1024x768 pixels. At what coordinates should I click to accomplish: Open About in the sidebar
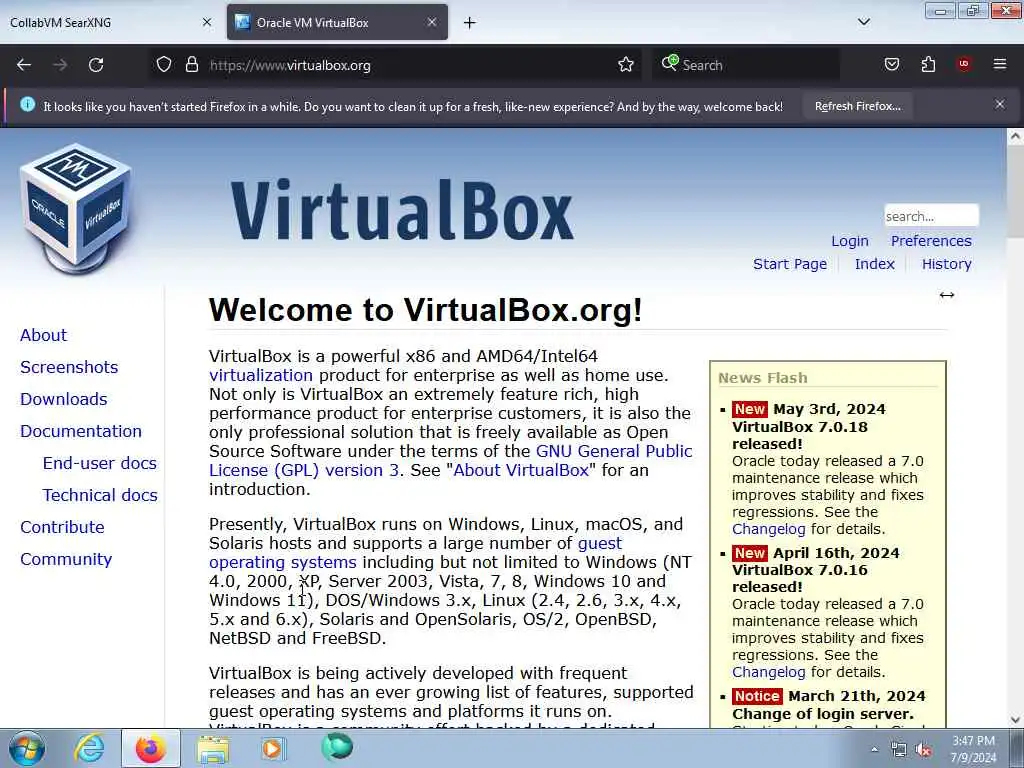[x=43, y=335]
